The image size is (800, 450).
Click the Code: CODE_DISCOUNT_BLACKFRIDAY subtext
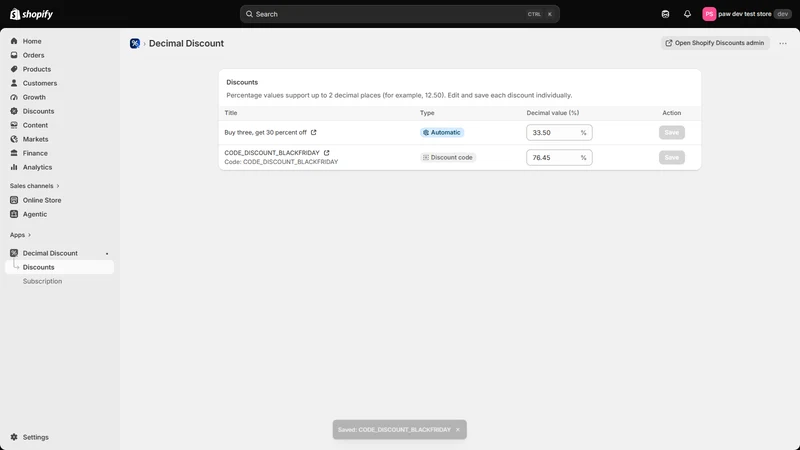pyautogui.click(x=281, y=162)
